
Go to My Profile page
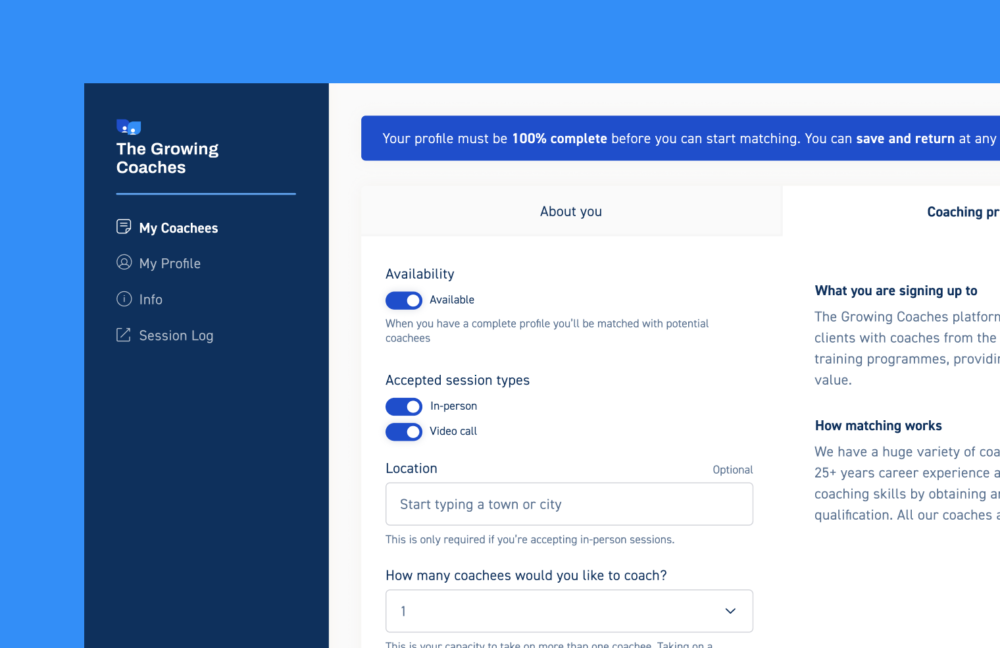point(158,263)
